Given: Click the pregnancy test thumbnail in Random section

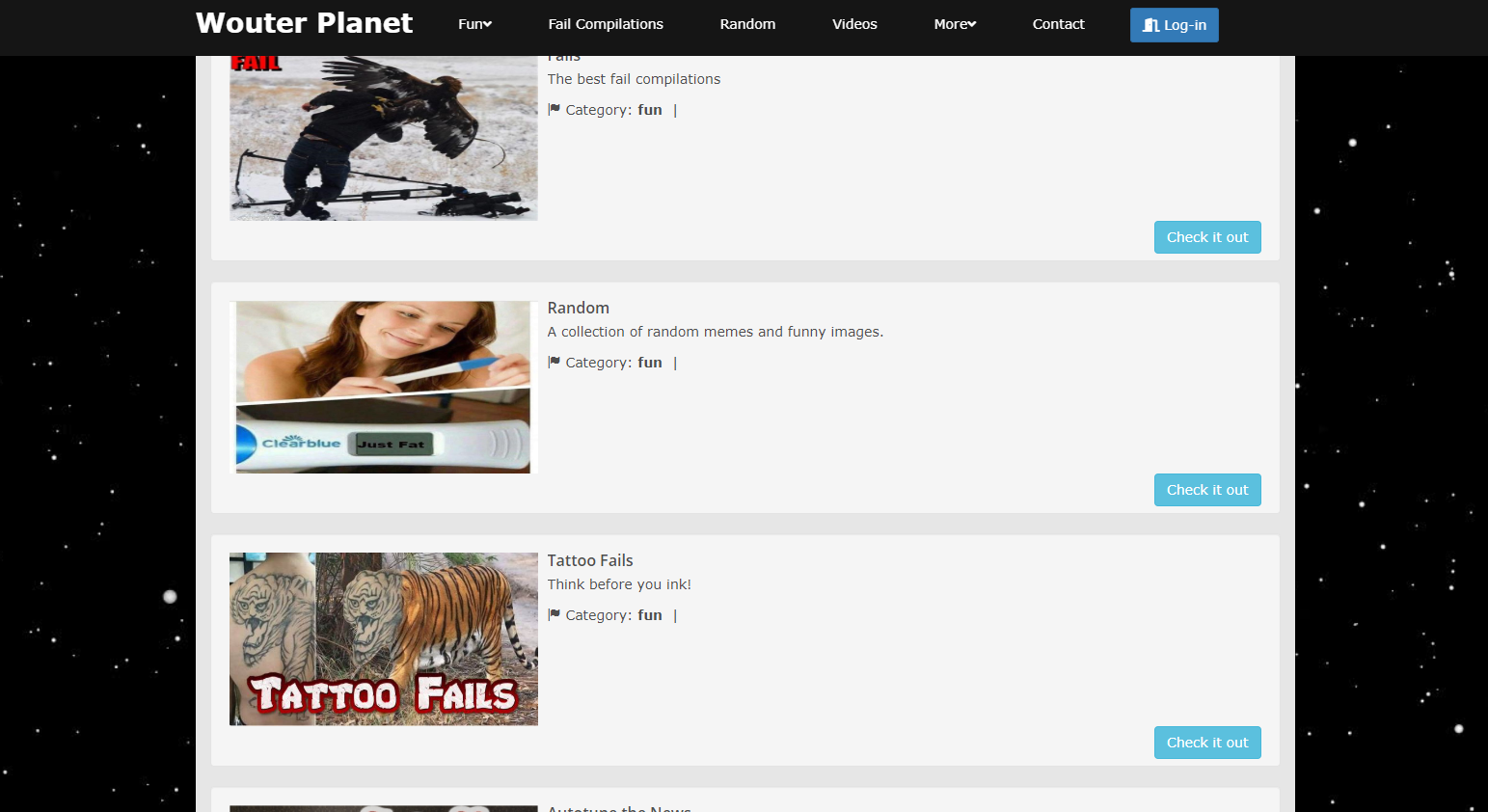Looking at the screenshot, I should click(383, 387).
